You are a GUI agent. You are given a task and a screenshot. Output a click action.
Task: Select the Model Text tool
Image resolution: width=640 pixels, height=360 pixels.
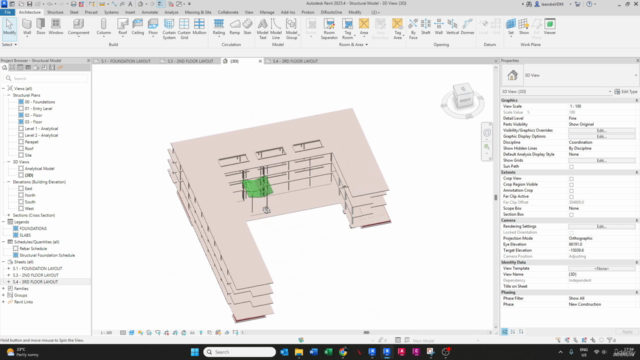tap(262, 29)
